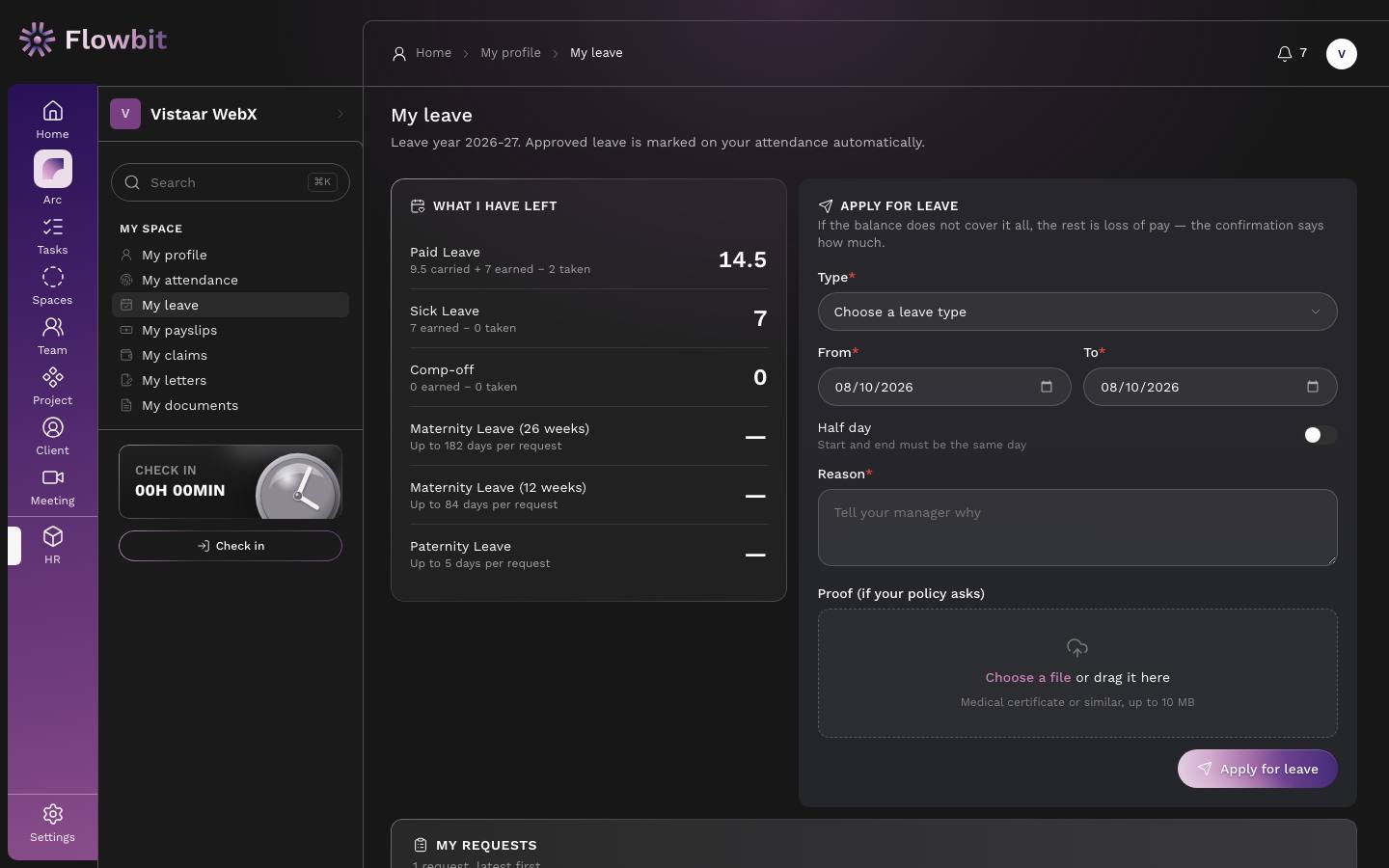Enable the Half day toggle

click(1320, 435)
